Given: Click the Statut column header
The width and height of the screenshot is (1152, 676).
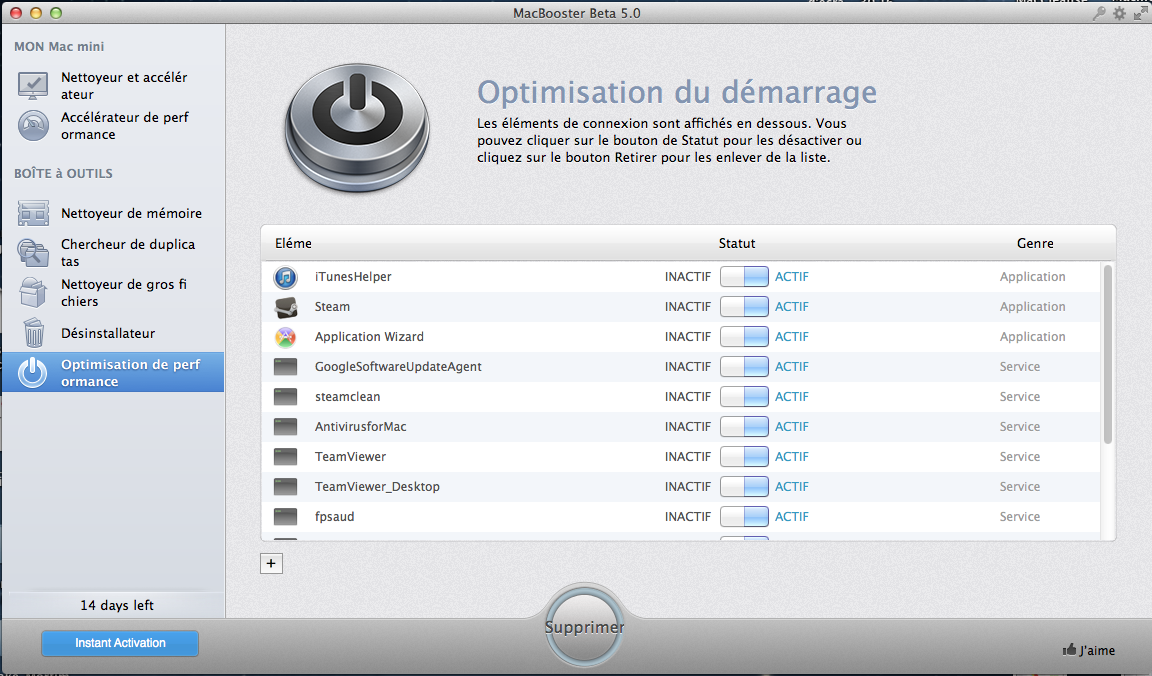Looking at the screenshot, I should point(737,243).
